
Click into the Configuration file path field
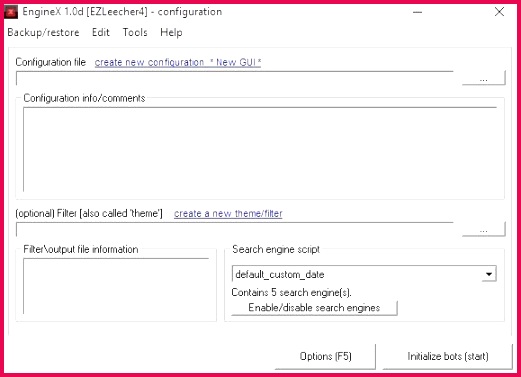pos(235,78)
